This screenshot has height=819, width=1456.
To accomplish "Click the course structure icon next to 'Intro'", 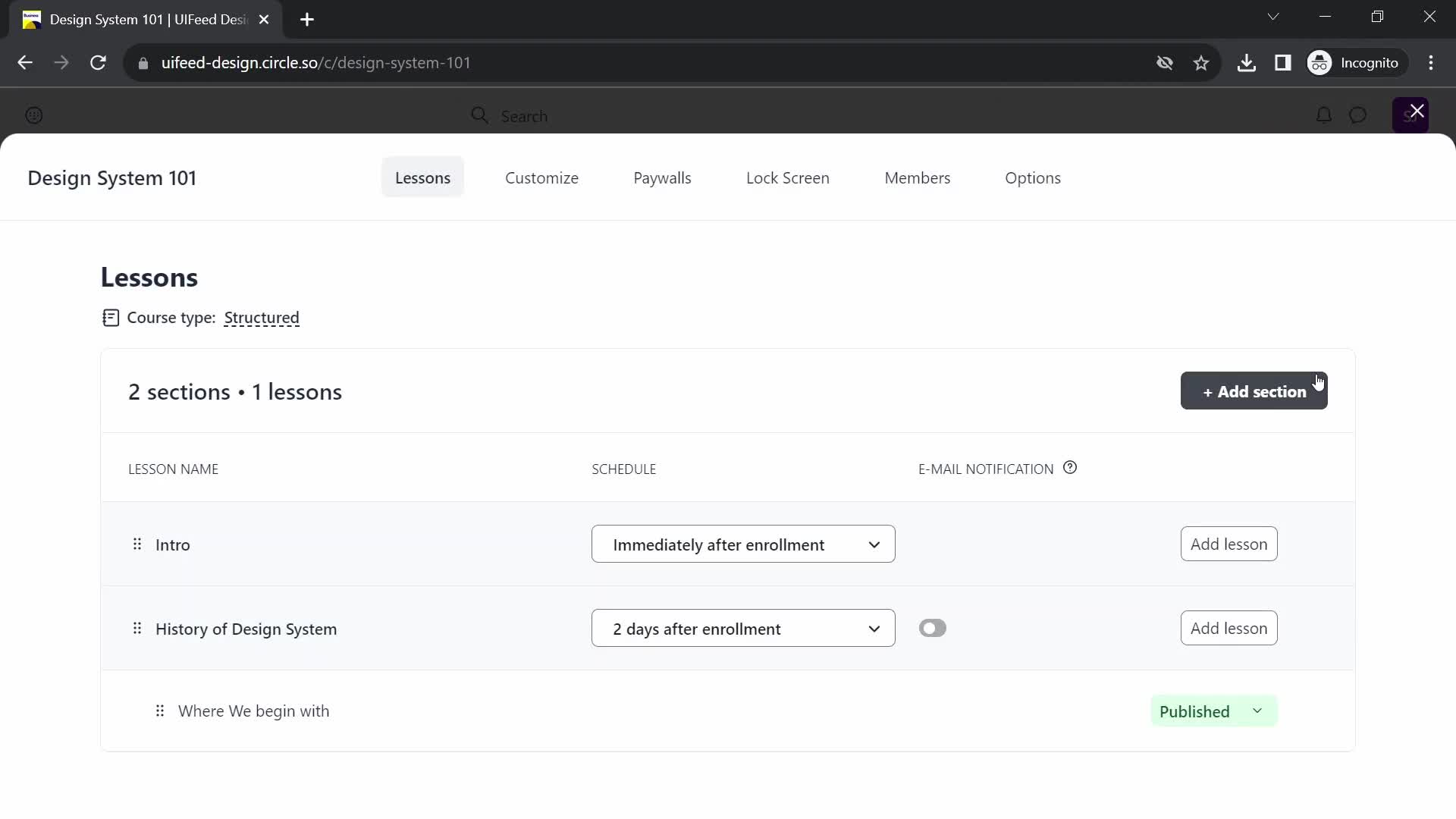I will pos(136,544).
